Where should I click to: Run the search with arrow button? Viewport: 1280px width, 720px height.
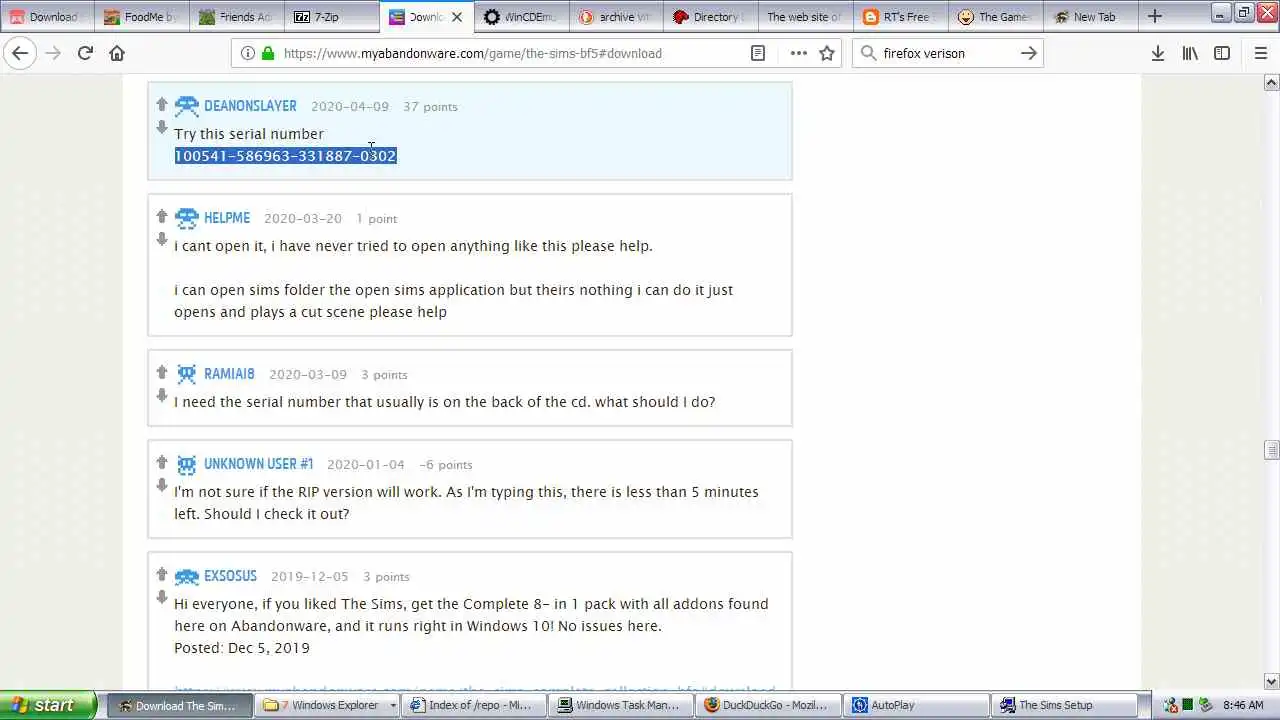tap(1028, 53)
